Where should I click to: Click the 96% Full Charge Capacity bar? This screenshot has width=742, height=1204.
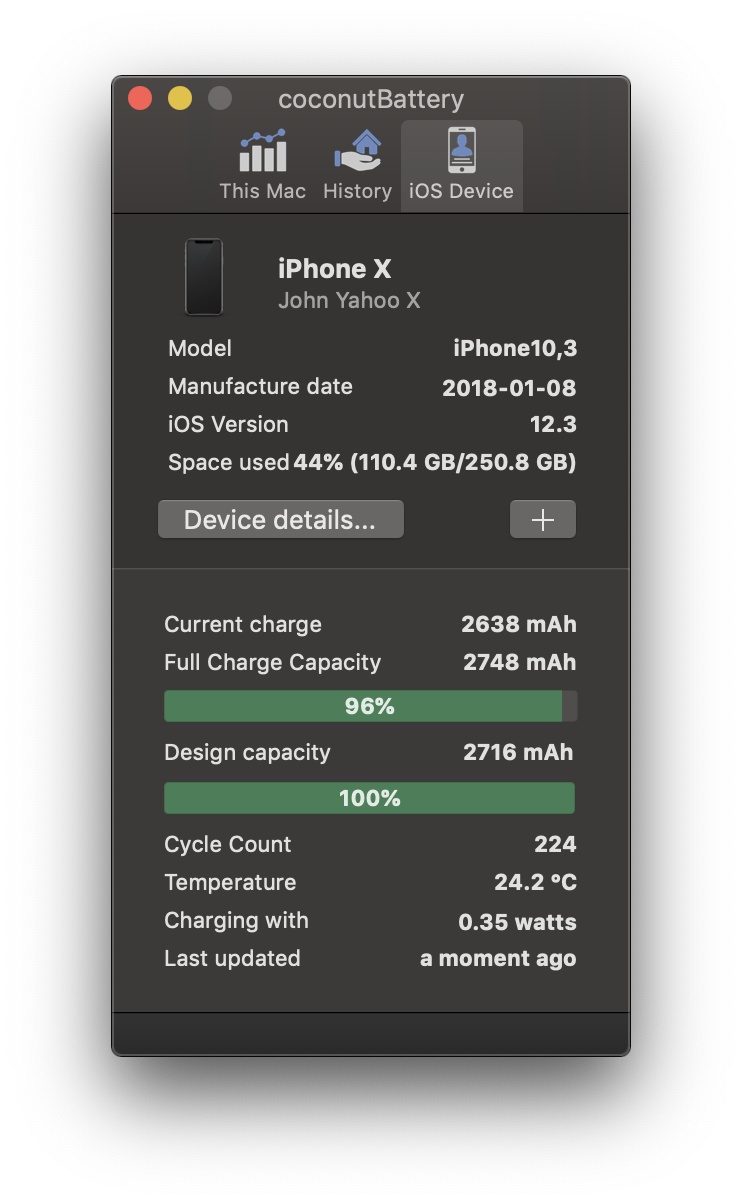coord(370,705)
